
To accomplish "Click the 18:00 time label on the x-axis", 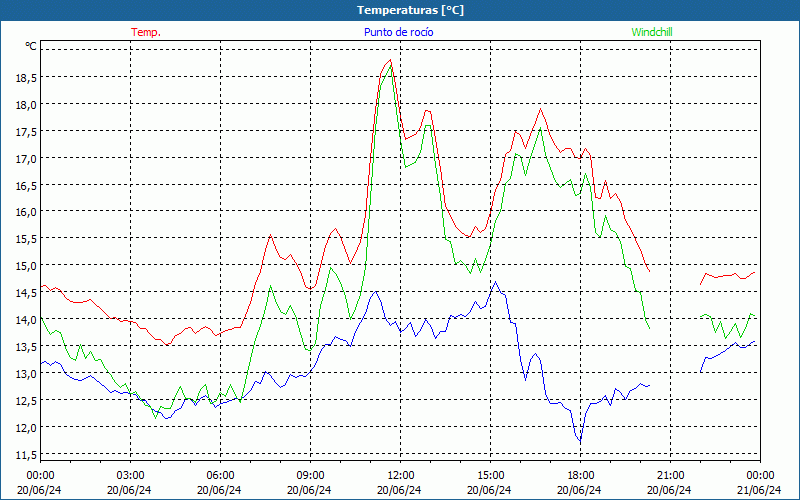I will 580,476.
